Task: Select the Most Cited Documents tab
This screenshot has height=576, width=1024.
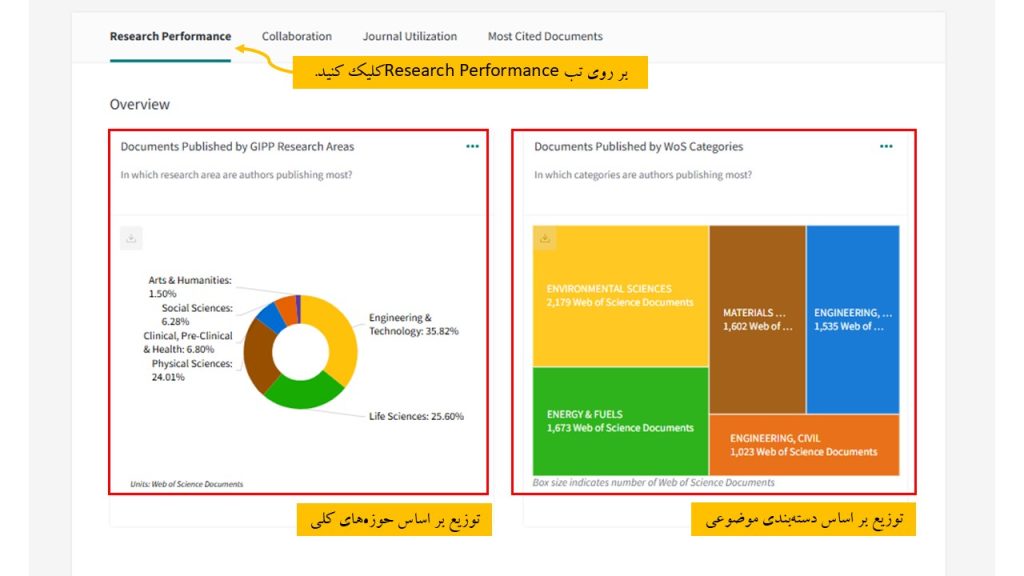Action: click(545, 37)
